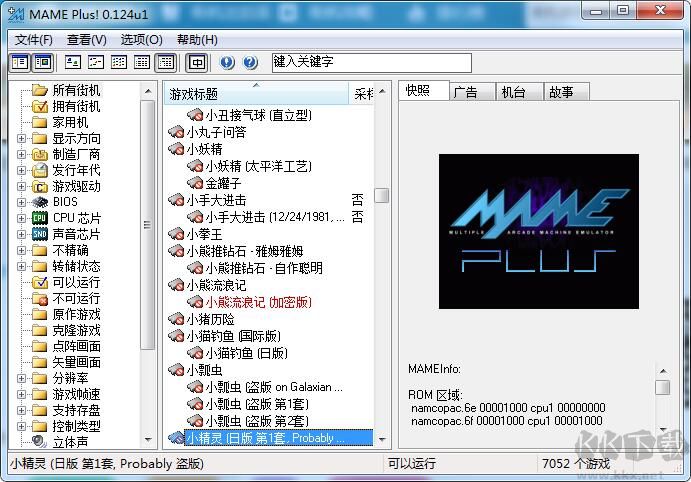Viewport: 691px width, 482px height.
Task: Click the game list vertical scrollbar thumb
Action: 382,196
